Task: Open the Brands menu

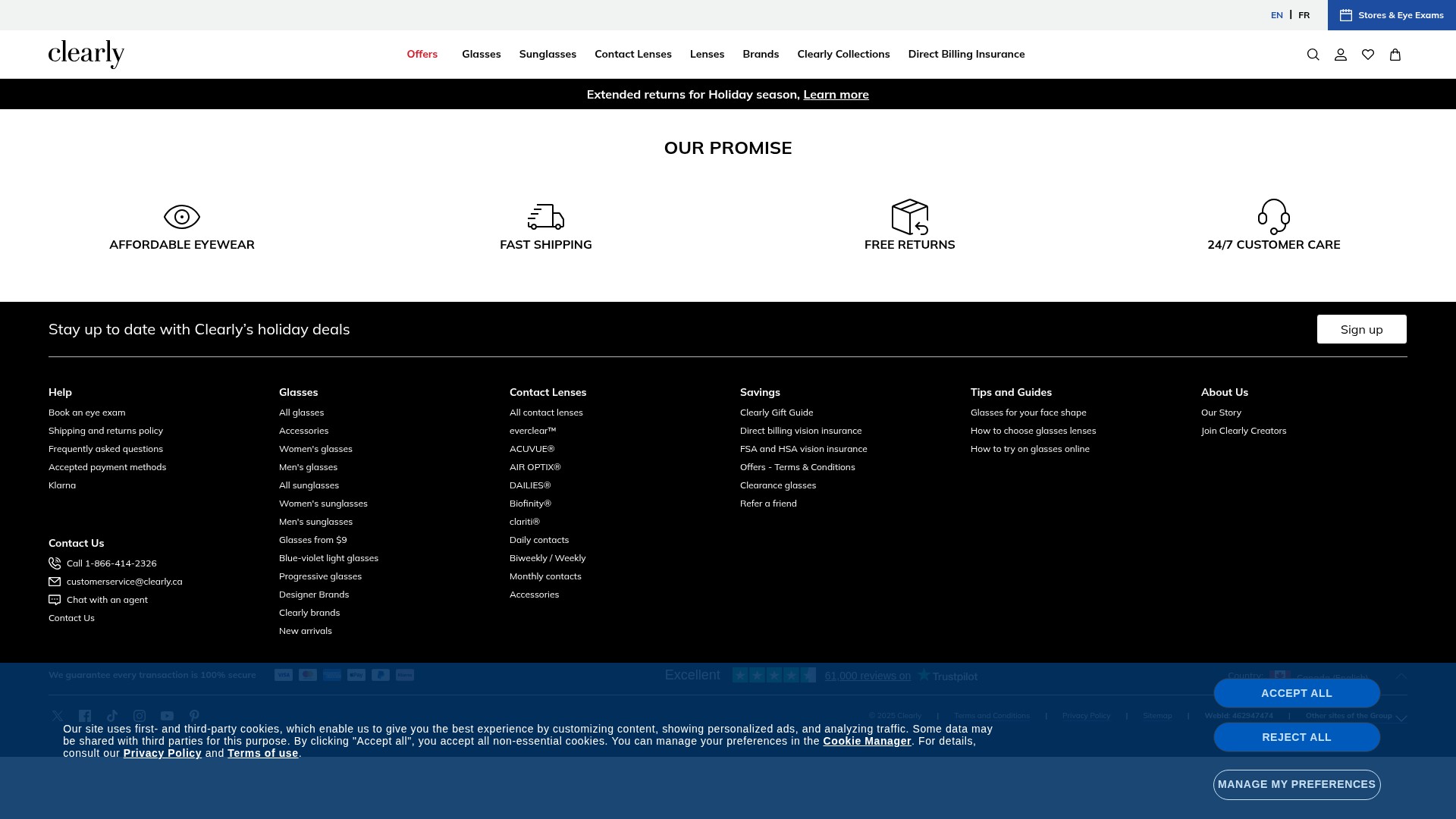Action: pos(761,55)
